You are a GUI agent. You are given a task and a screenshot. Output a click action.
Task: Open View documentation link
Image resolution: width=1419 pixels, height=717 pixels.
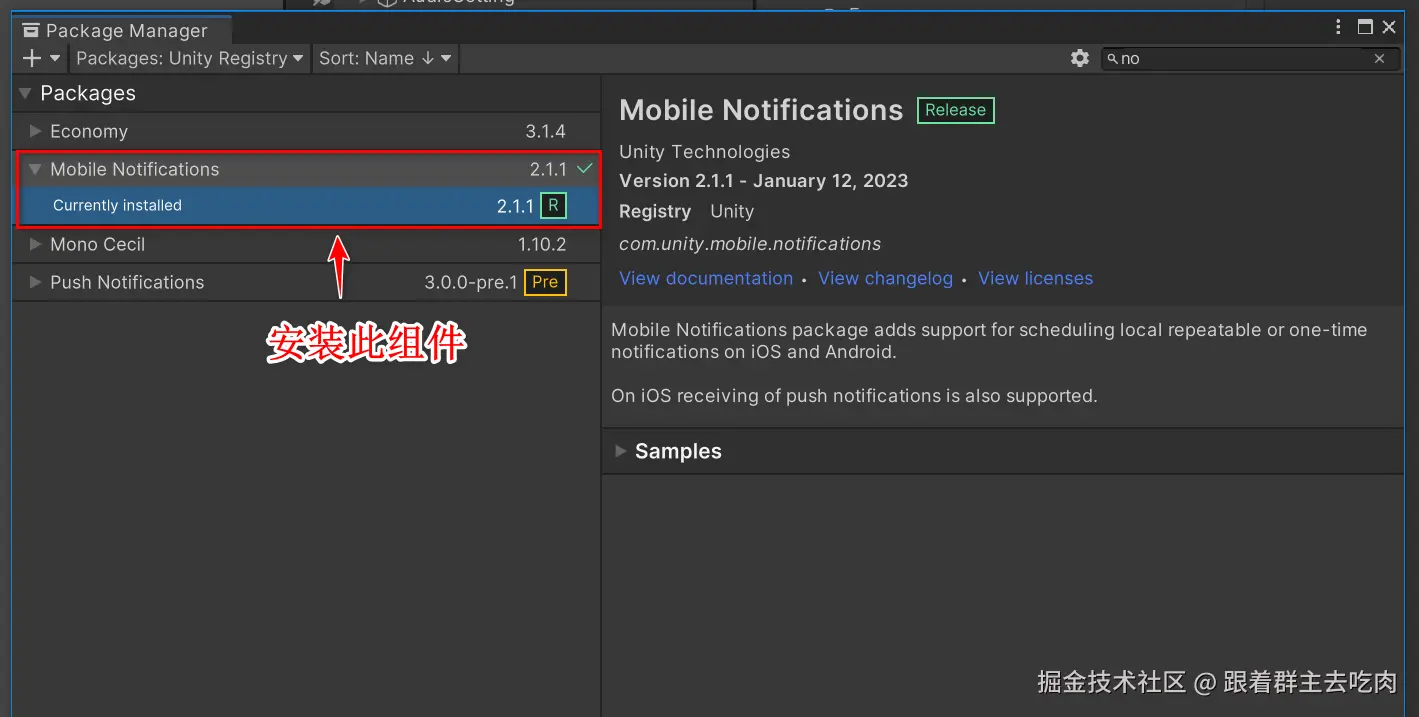pyautogui.click(x=706, y=278)
